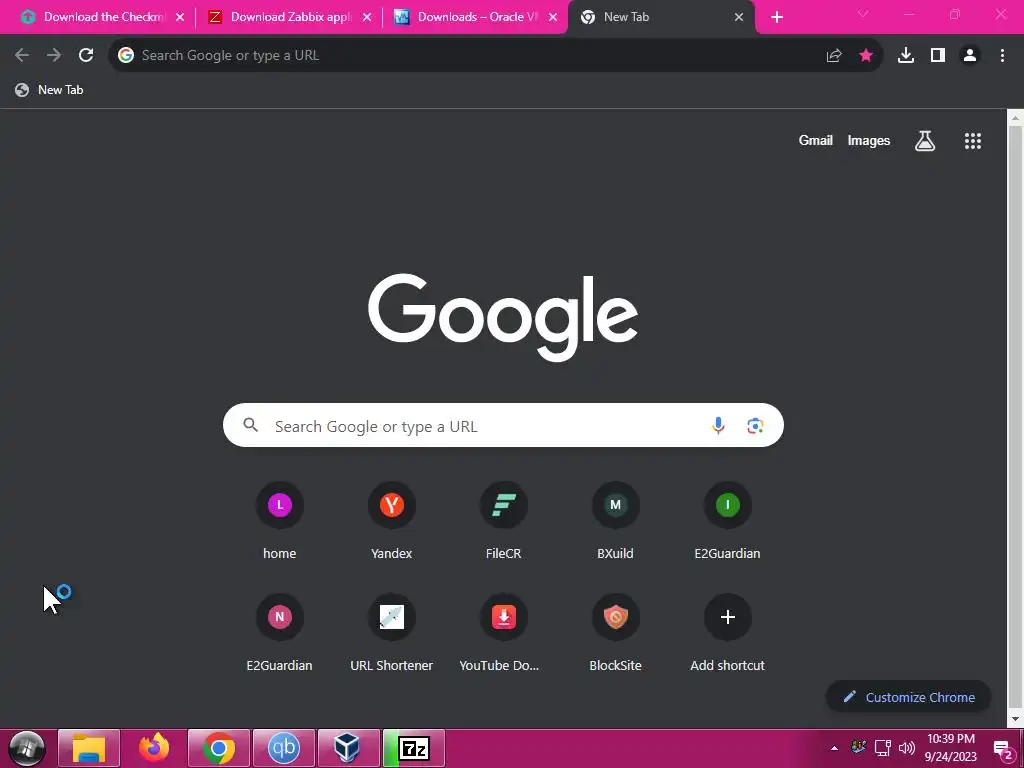Viewport: 1024px width, 768px height.
Task: Click the page vertical scrollbar down arrow
Action: tap(1015, 719)
